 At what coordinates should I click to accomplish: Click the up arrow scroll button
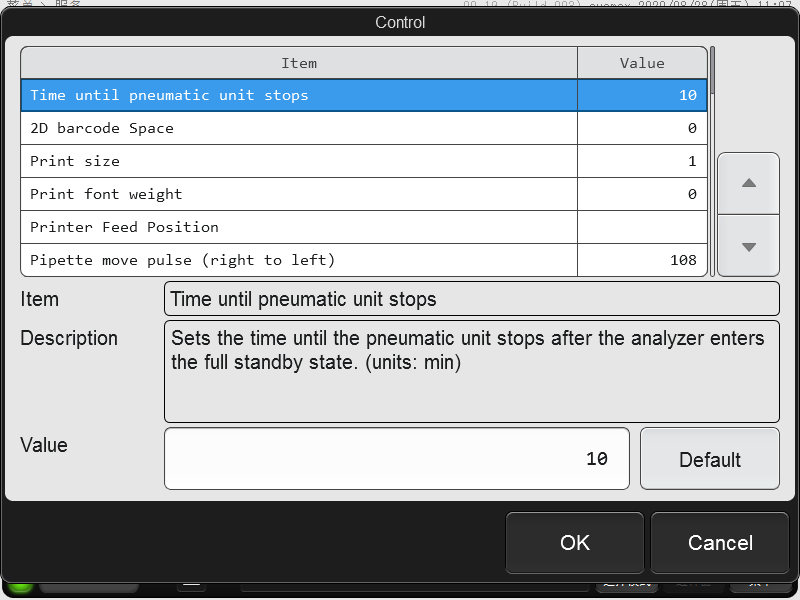(748, 184)
